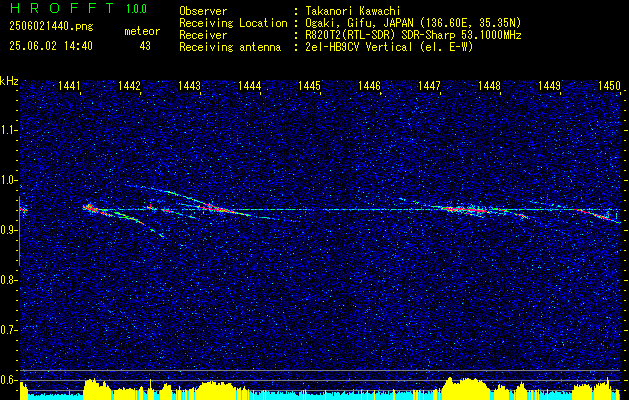Click the 1444 time axis label

click(250, 85)
